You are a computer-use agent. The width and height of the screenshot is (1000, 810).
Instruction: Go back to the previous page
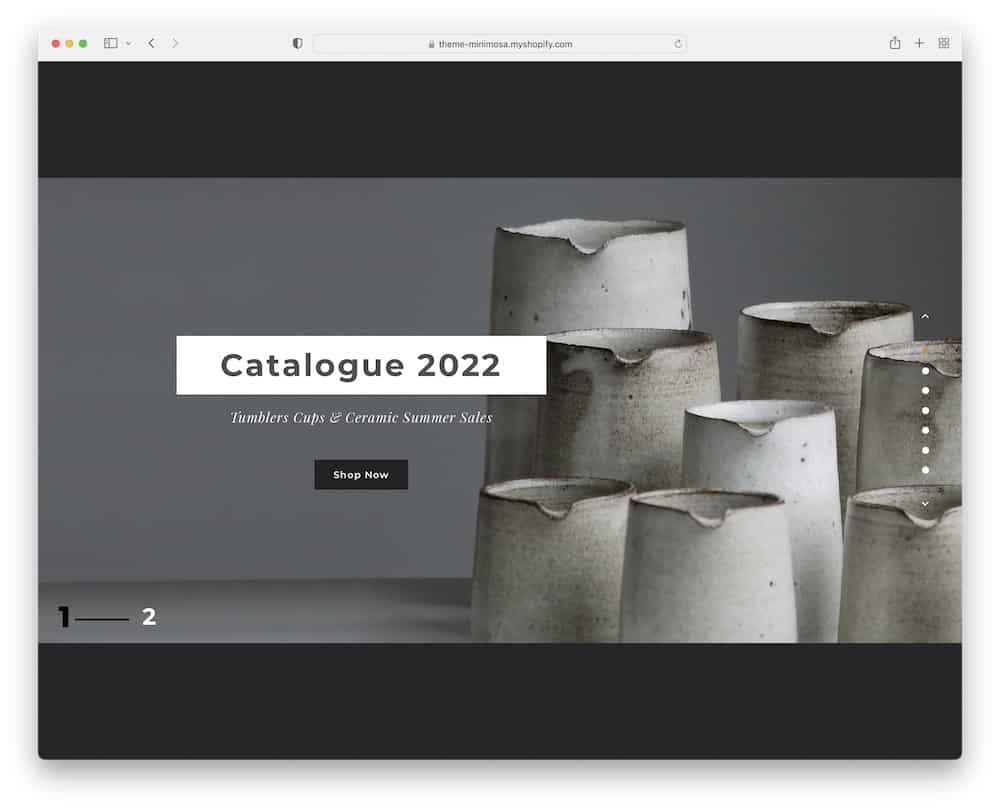click(x=151, y=43)
